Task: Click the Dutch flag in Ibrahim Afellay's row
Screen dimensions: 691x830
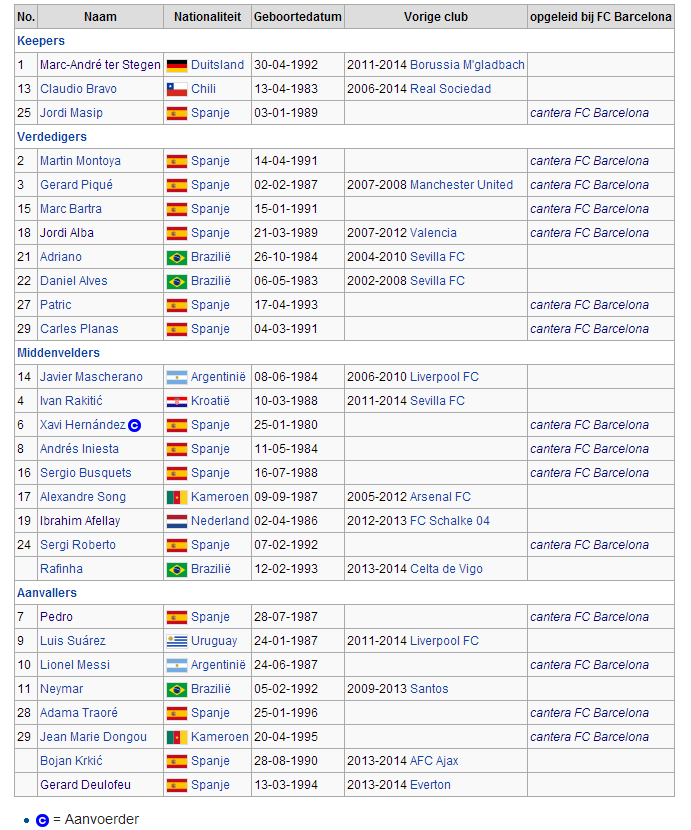Action: [177, 521]
